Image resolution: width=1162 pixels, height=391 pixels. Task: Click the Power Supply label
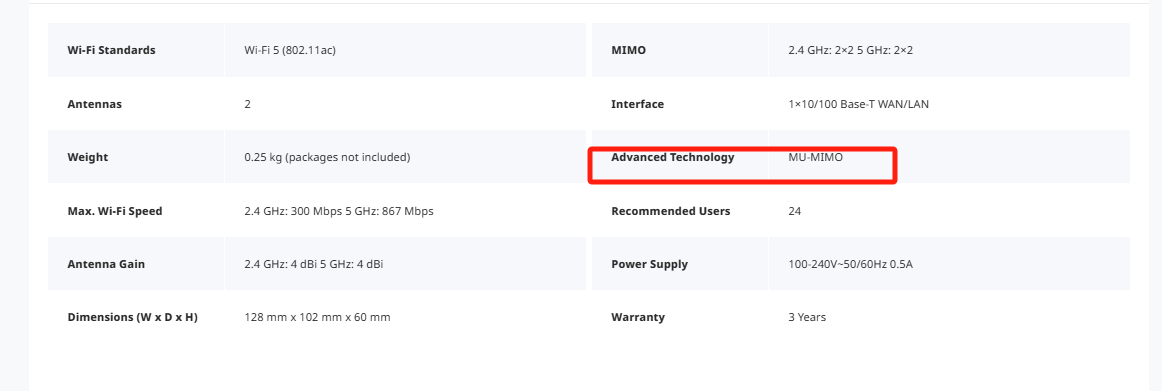click(649, 264)
